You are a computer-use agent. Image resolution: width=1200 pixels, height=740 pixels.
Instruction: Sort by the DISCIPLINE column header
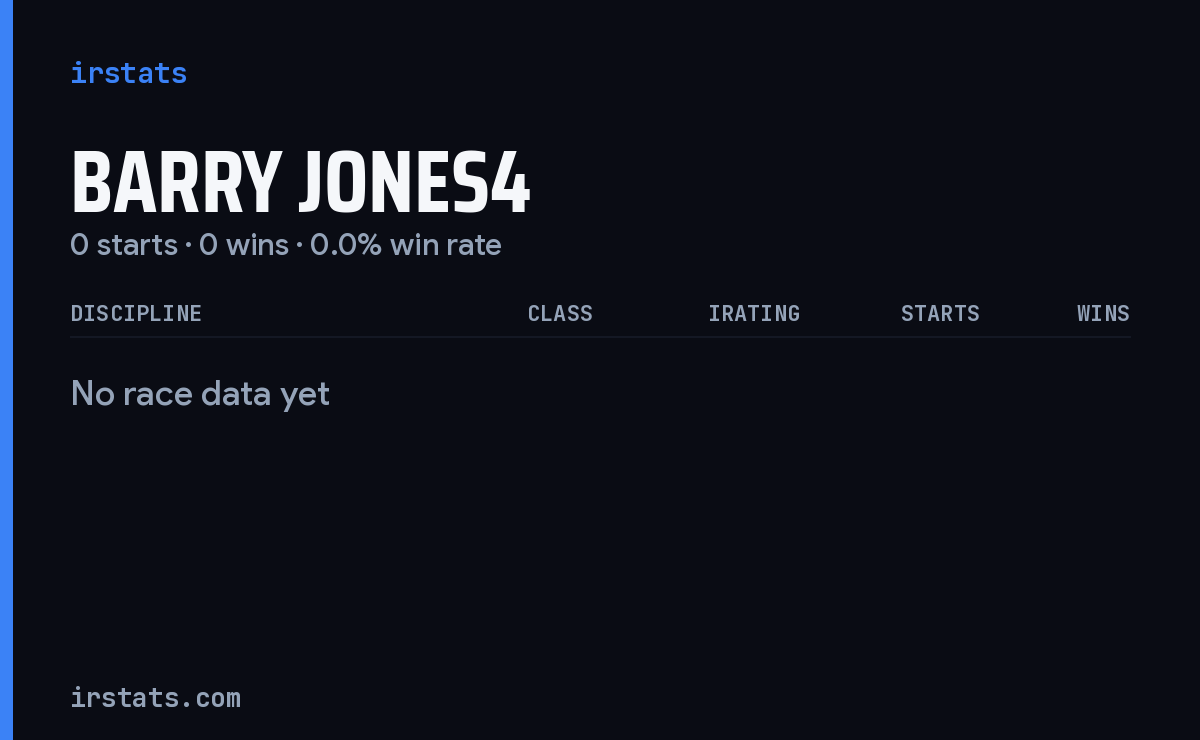pos(136,313)
